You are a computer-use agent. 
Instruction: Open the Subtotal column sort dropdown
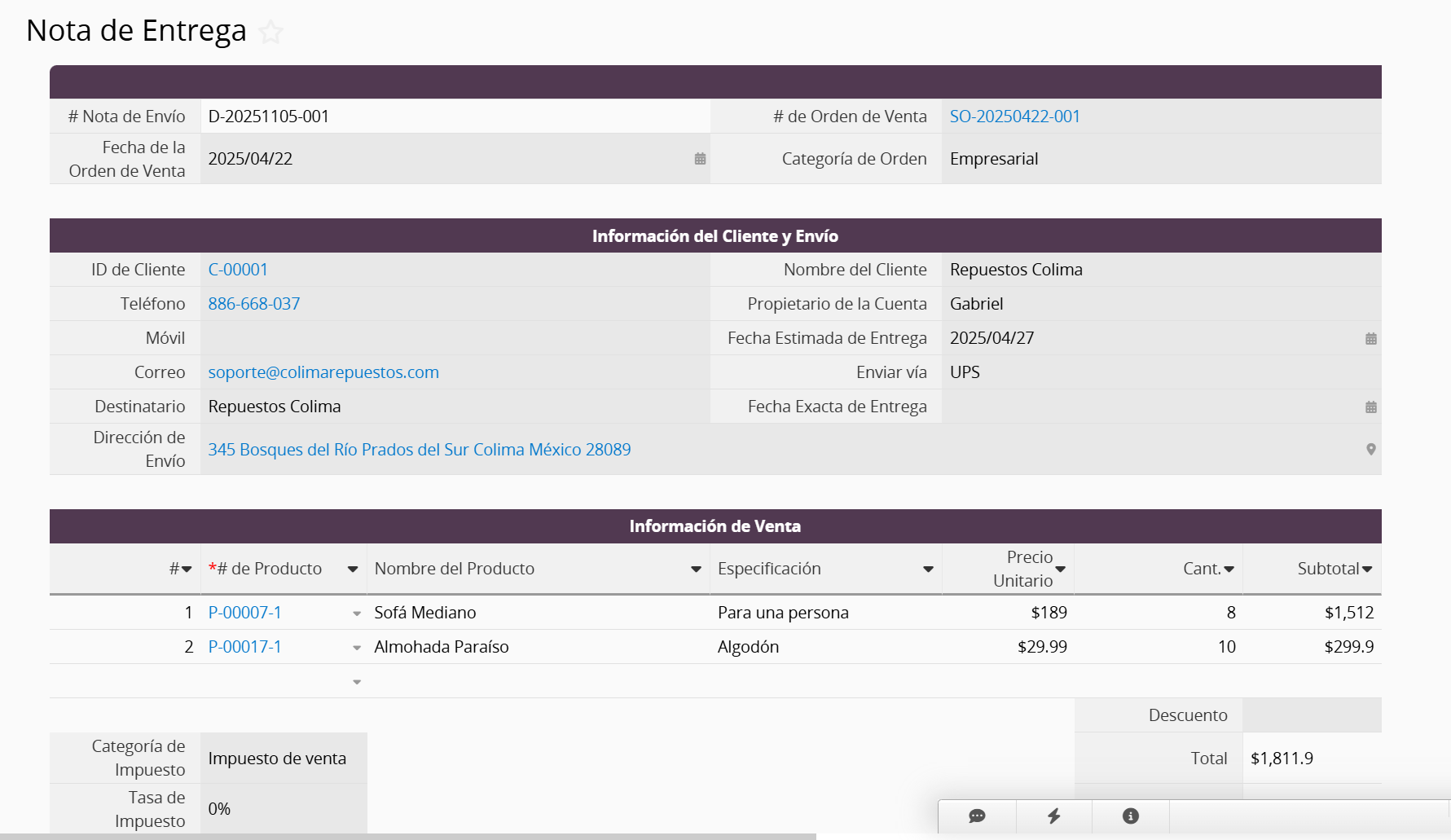1367,570
